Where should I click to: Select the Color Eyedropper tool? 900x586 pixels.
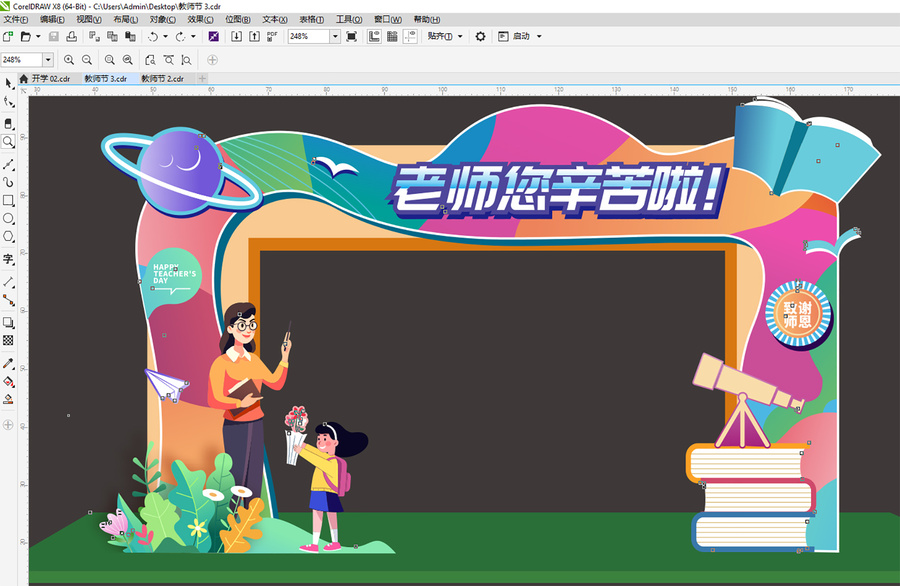pos(8,363)
